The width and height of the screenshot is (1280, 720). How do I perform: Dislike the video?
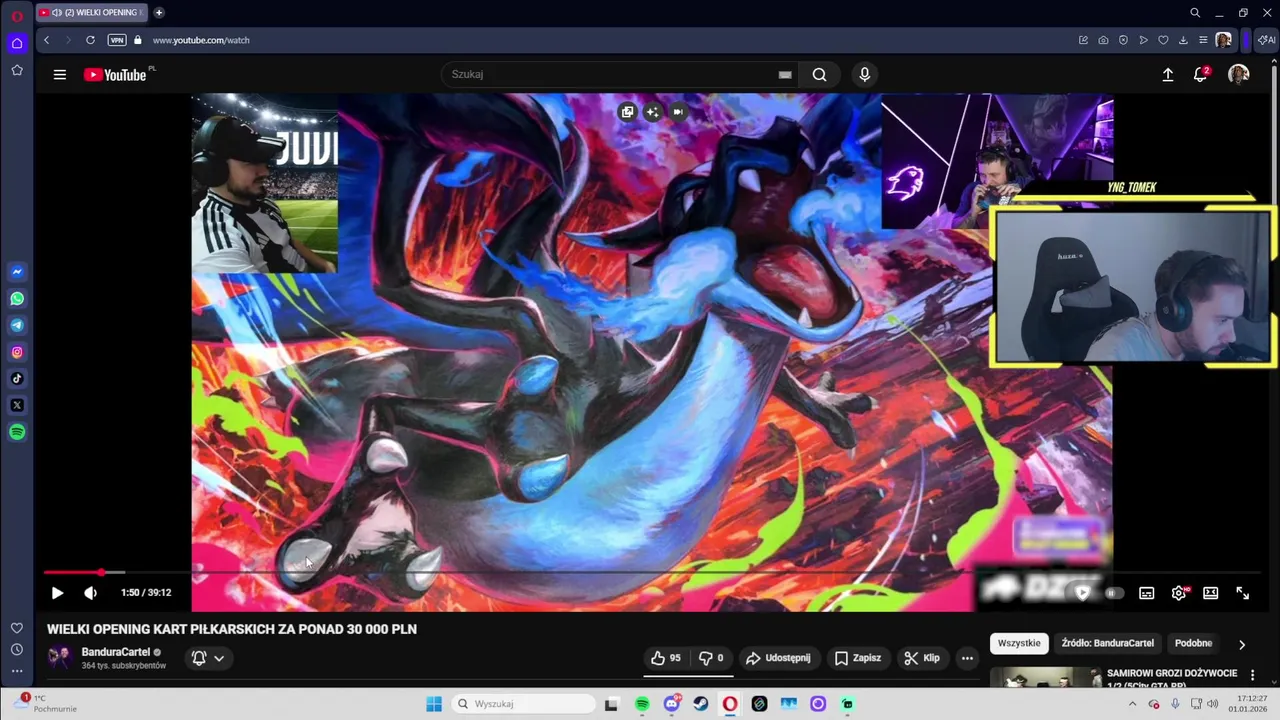pyautogui.click(x=711, y=658)
